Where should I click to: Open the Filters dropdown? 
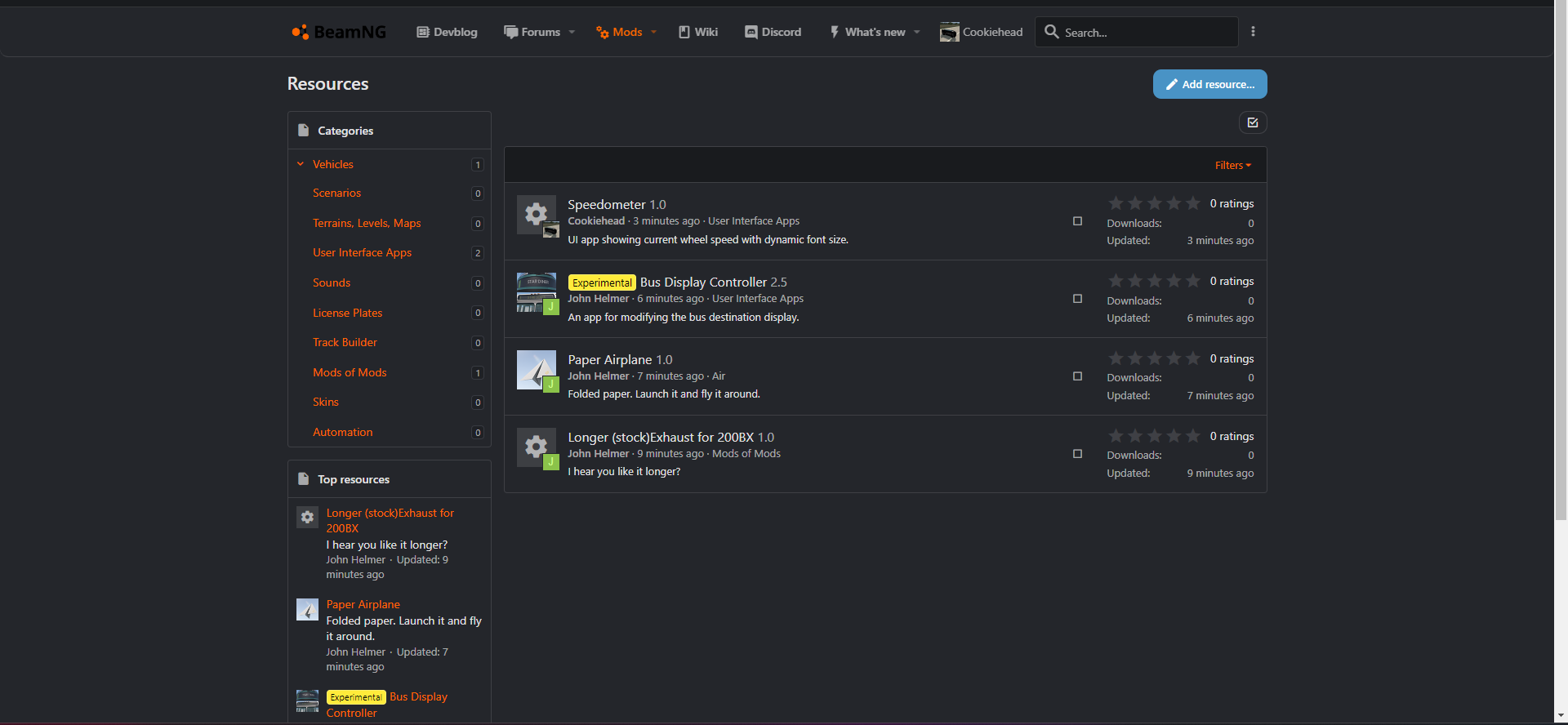coord(1232,165)
